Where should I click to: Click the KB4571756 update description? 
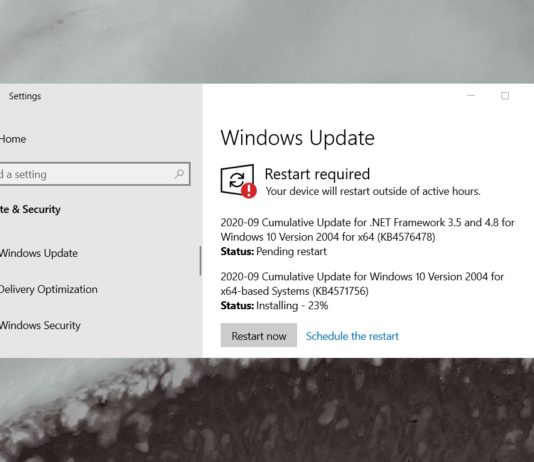click(362, 284)
